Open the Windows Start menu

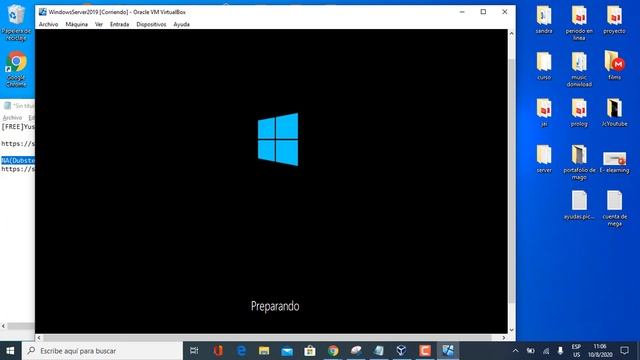tap(10, 351)
